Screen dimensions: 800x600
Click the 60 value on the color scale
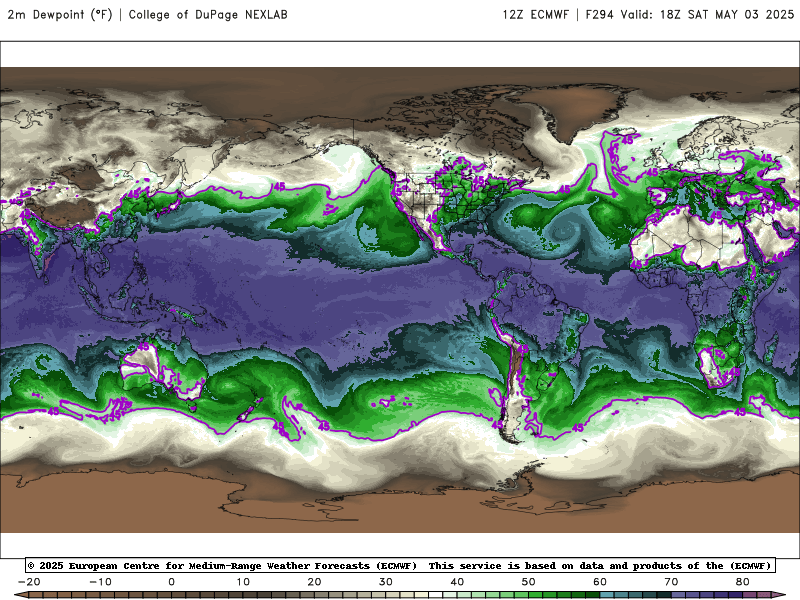pyautogui.click(x=600, y=582)
